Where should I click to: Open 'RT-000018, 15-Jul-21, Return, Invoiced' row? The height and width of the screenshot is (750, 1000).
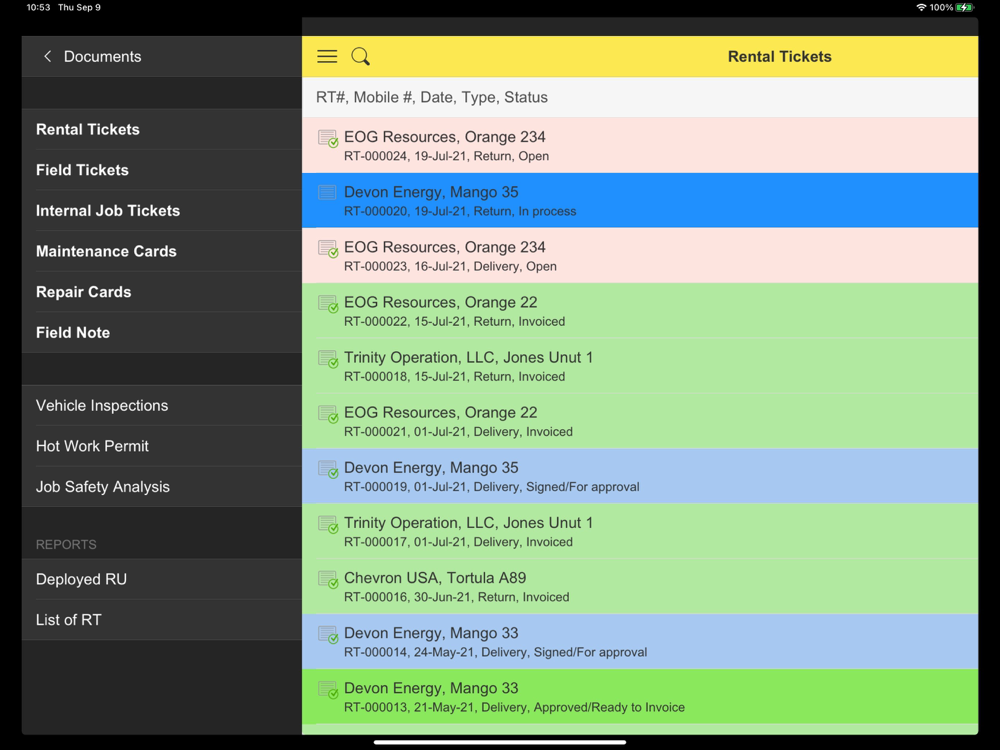click(x=640, y=366)
